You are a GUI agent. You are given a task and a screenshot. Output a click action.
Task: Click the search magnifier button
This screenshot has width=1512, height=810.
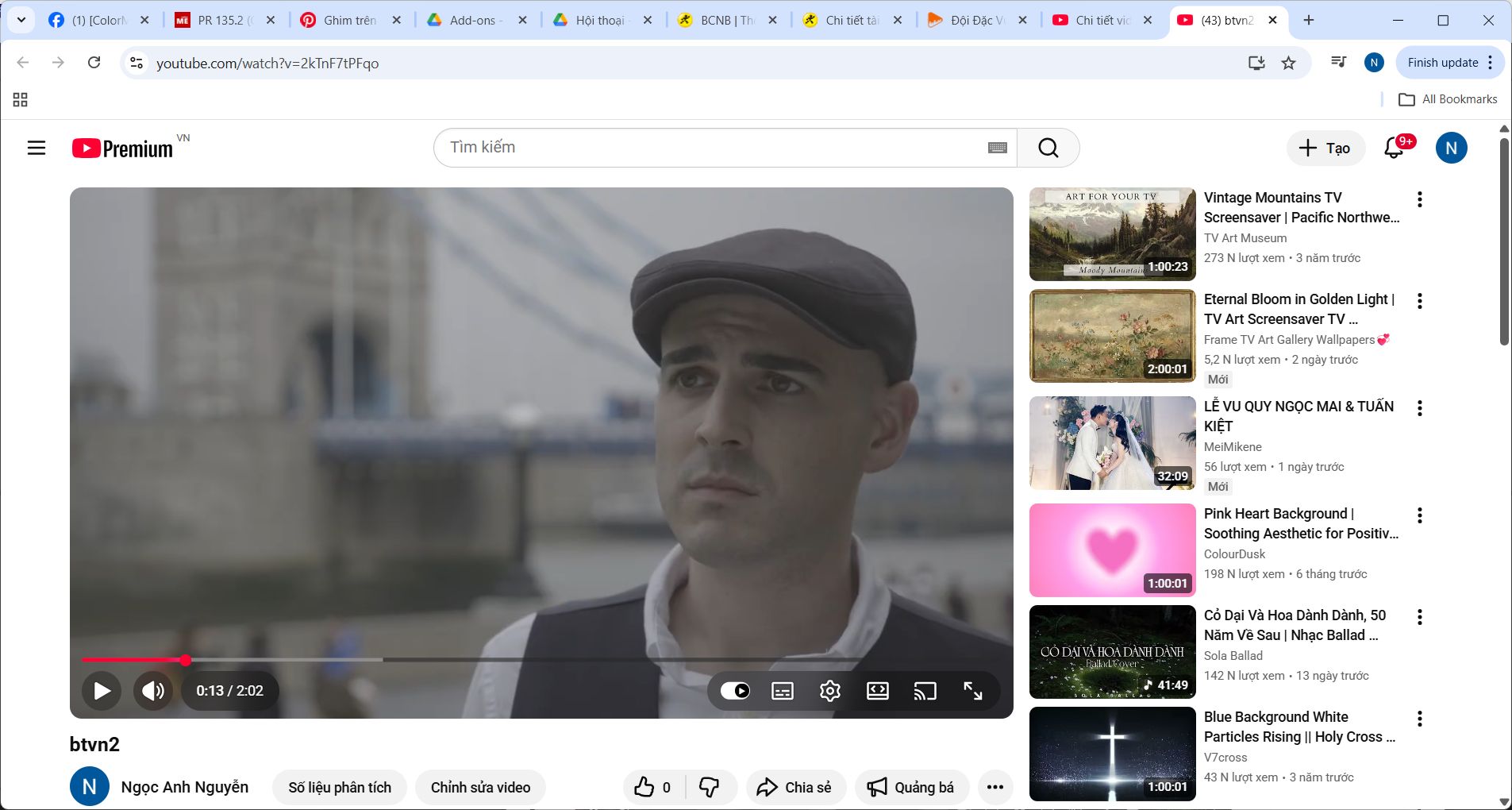(x=1048, y=148)
